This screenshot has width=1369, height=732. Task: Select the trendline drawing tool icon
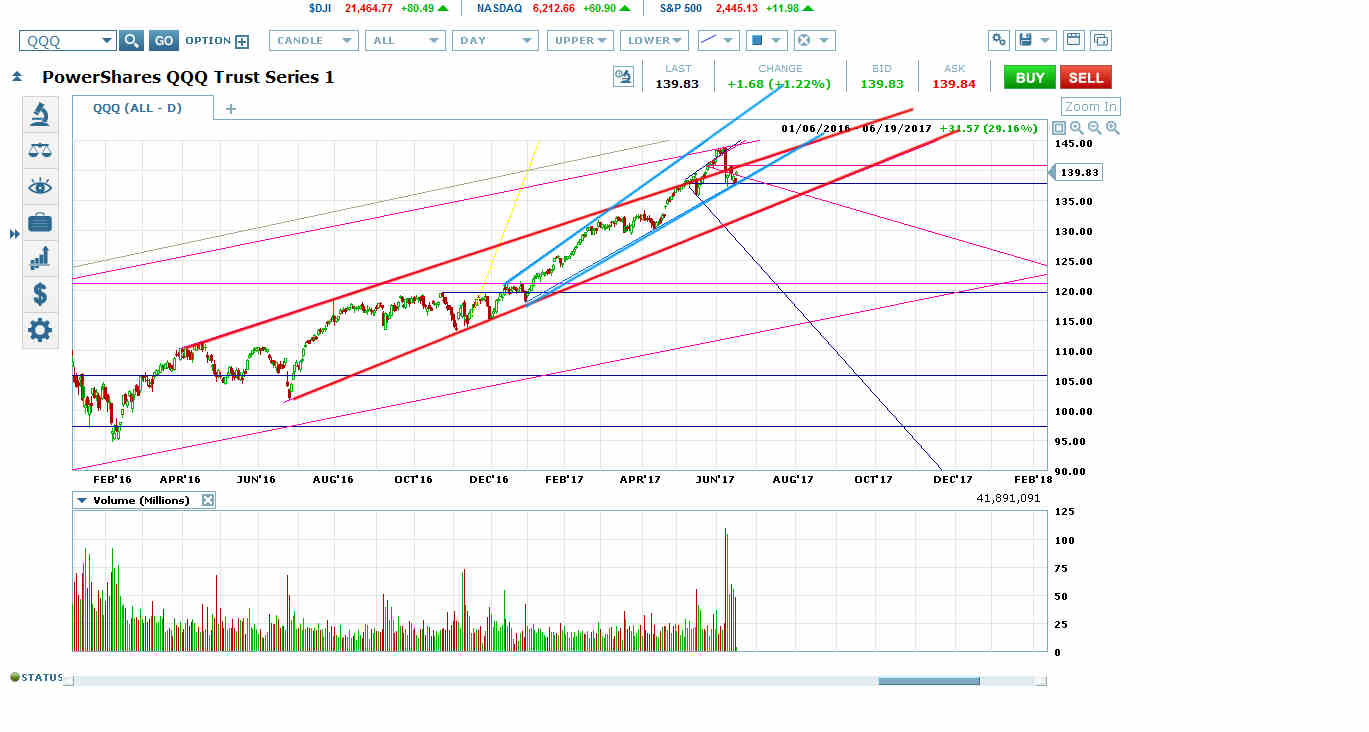click(708, 40)
